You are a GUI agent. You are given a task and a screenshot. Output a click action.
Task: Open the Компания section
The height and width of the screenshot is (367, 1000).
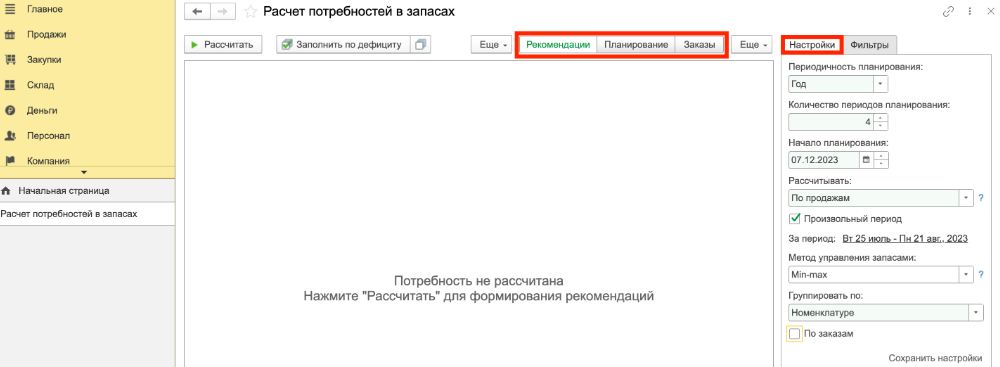[x=48, y=161]
